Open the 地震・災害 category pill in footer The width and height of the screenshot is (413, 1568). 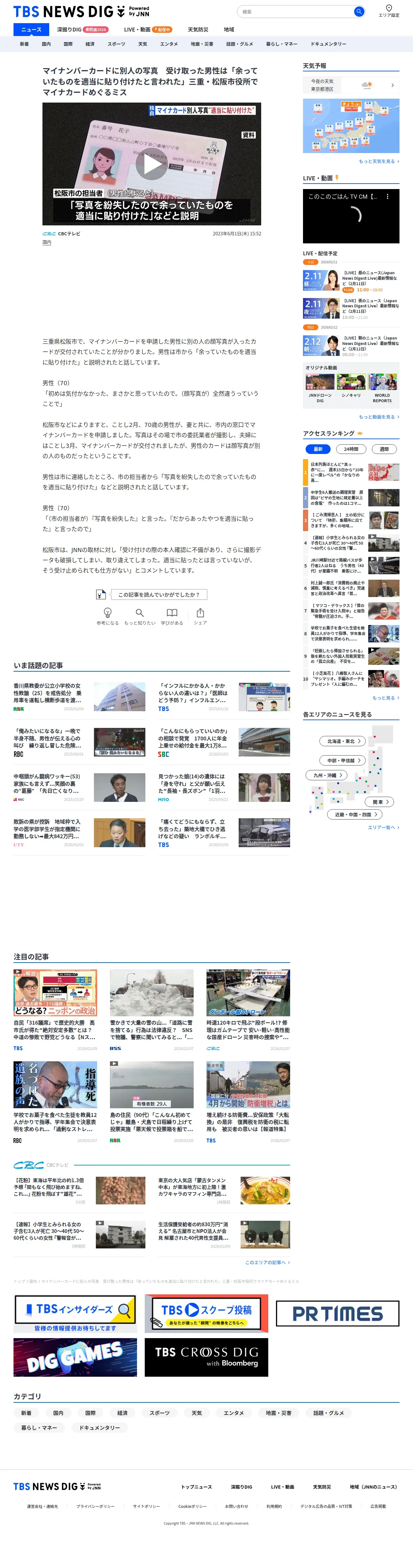click(x=278, y=1413)
